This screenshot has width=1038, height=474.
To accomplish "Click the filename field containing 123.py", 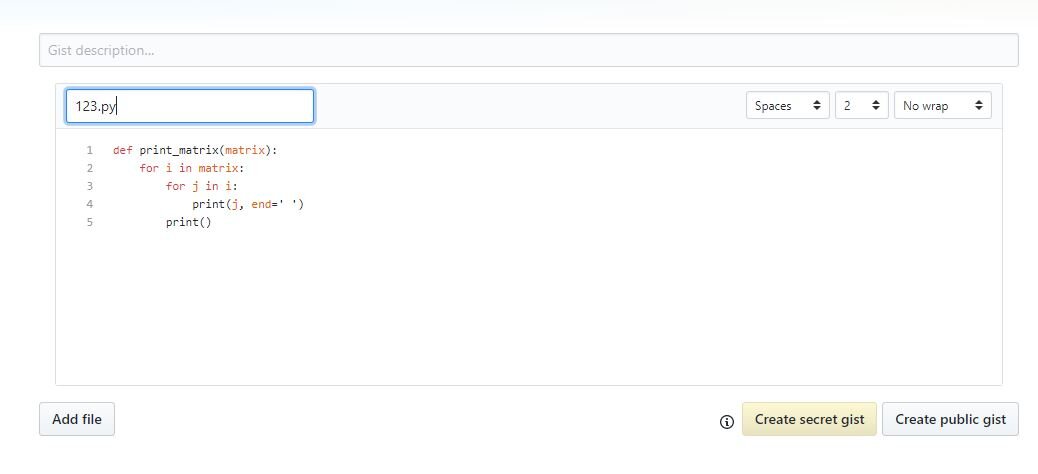I will click(189, 106).
